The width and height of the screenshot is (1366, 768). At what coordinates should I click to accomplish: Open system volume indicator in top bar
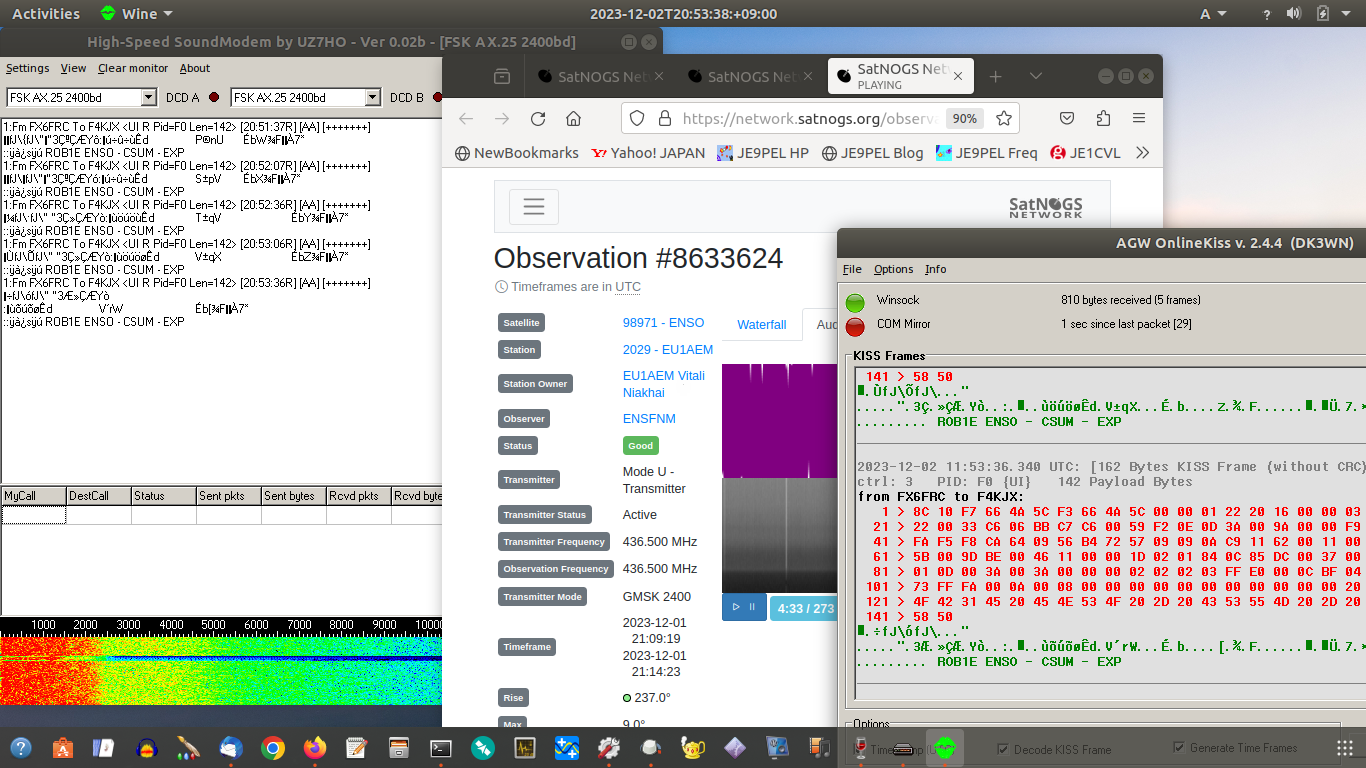point(1294,14)
